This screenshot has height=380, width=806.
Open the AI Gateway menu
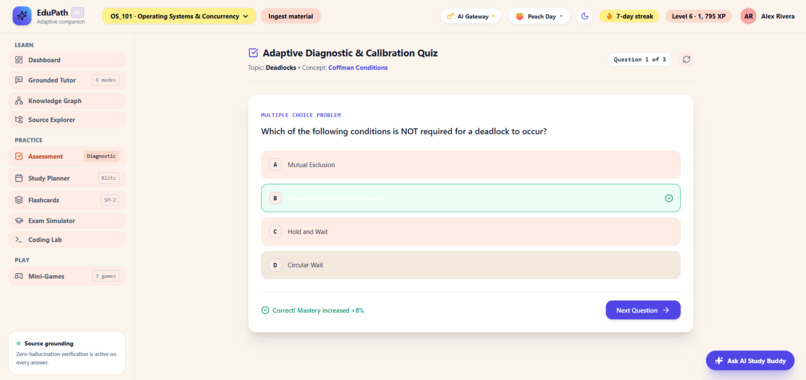click(470, 16)
